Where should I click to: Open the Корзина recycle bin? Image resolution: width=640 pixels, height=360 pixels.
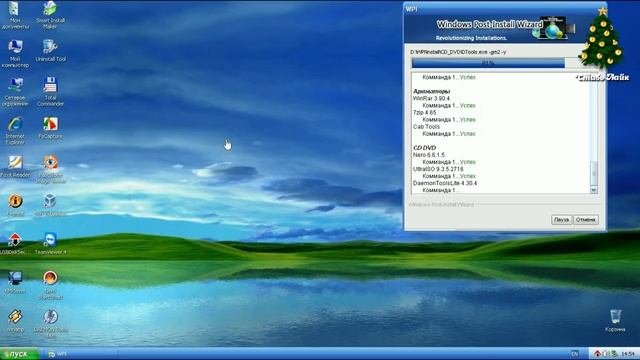tap(615, 320)
